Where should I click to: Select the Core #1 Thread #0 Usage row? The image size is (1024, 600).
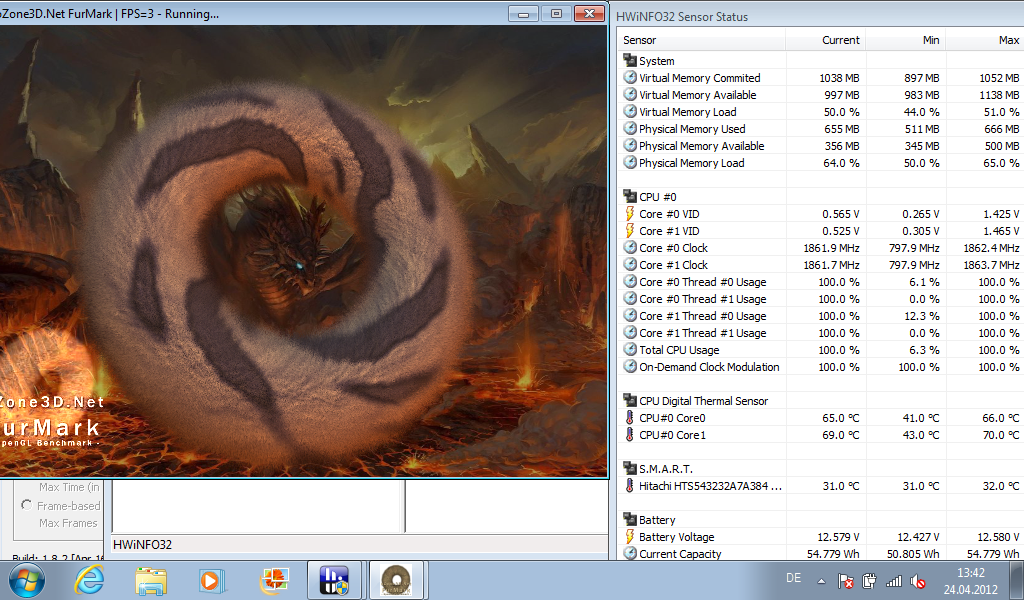(821, 315)
